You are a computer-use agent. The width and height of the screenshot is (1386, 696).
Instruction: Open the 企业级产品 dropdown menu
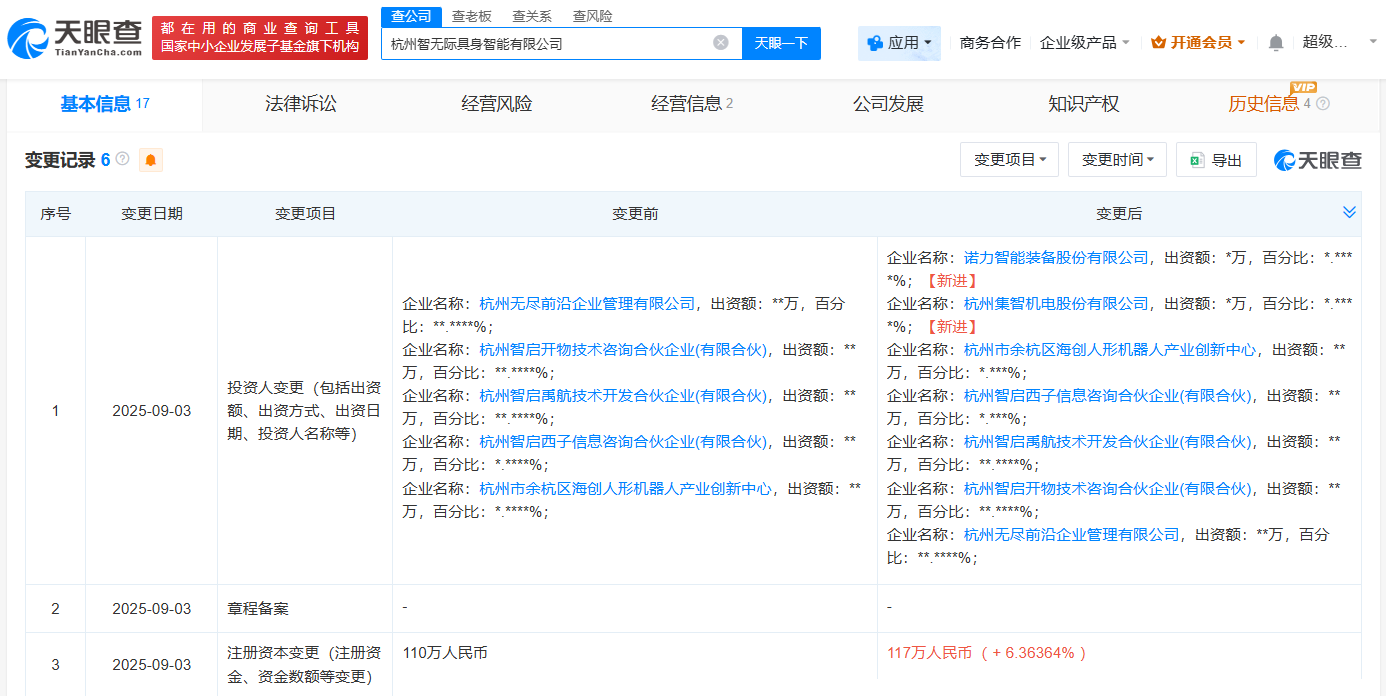[x=1078, y=42]
